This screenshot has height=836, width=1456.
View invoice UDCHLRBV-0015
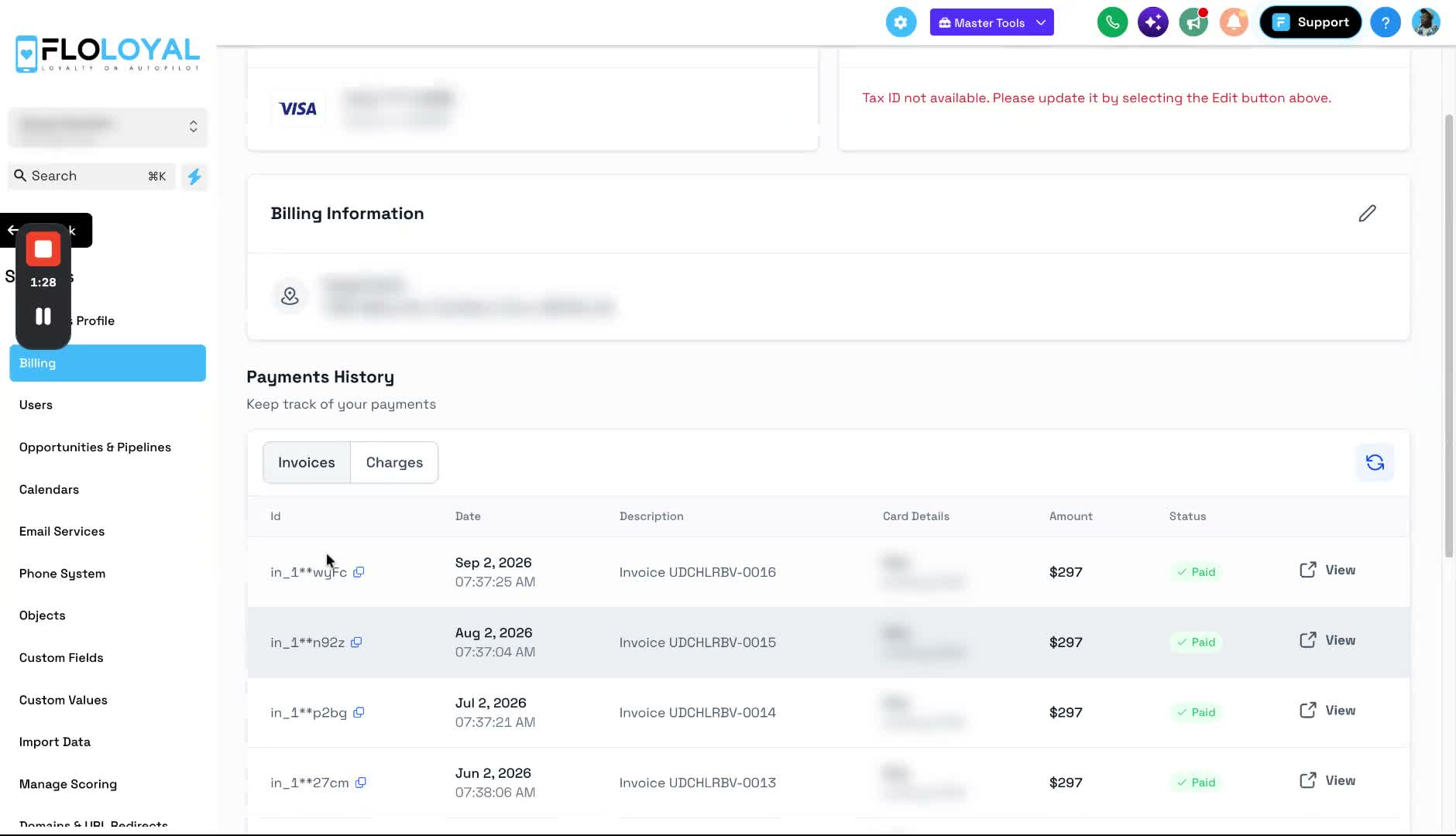point(1327,641)
